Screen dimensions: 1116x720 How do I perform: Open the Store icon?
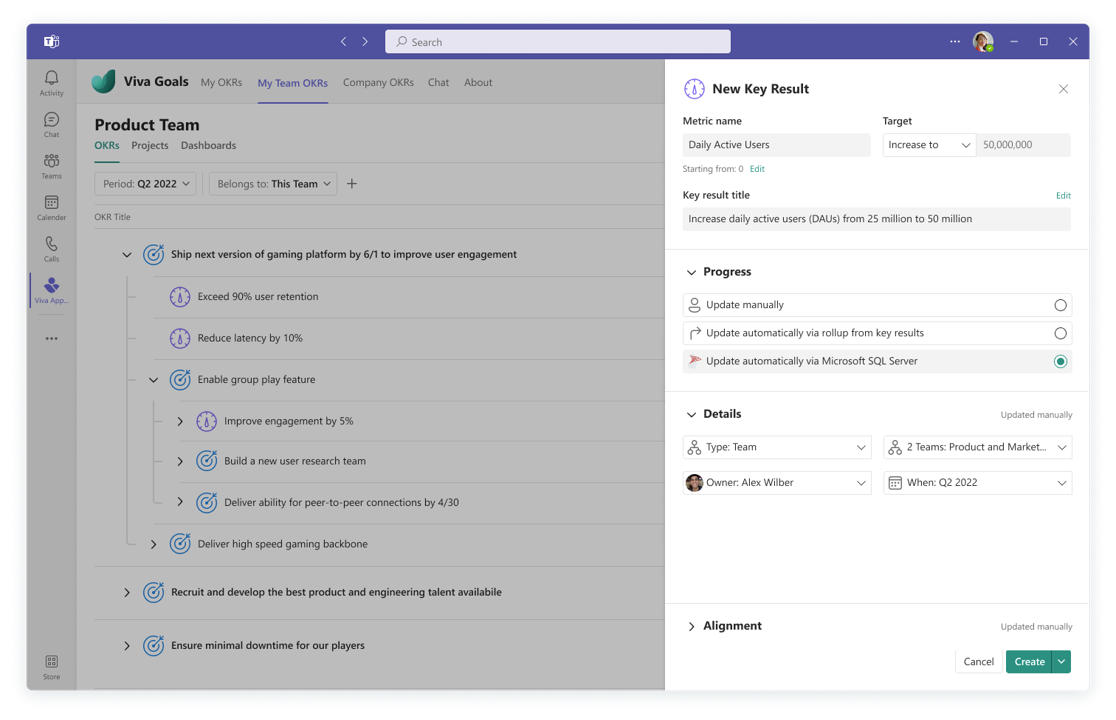click(x=51, y=666)
